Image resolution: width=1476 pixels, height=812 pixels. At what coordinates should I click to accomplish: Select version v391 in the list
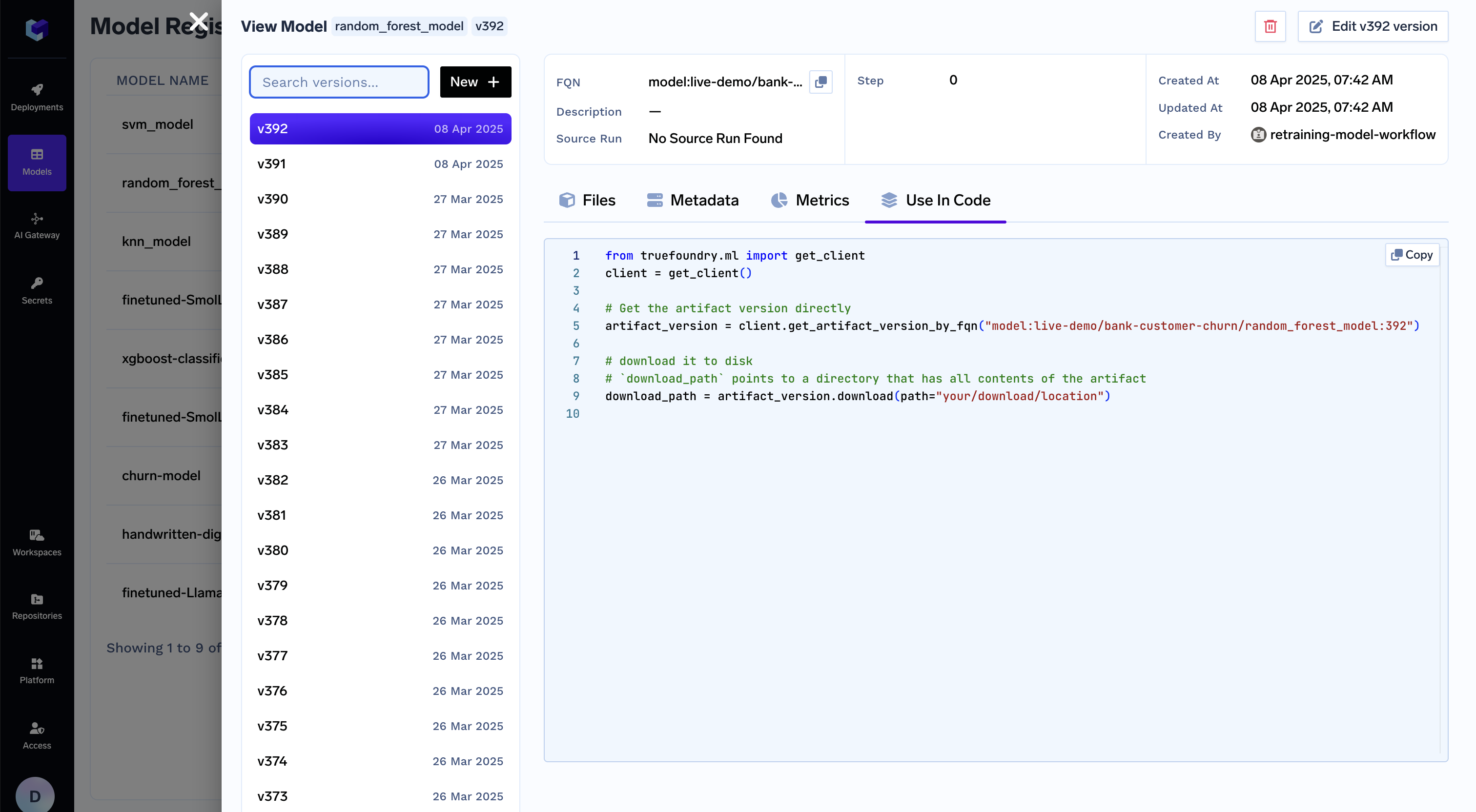(380, 164)
